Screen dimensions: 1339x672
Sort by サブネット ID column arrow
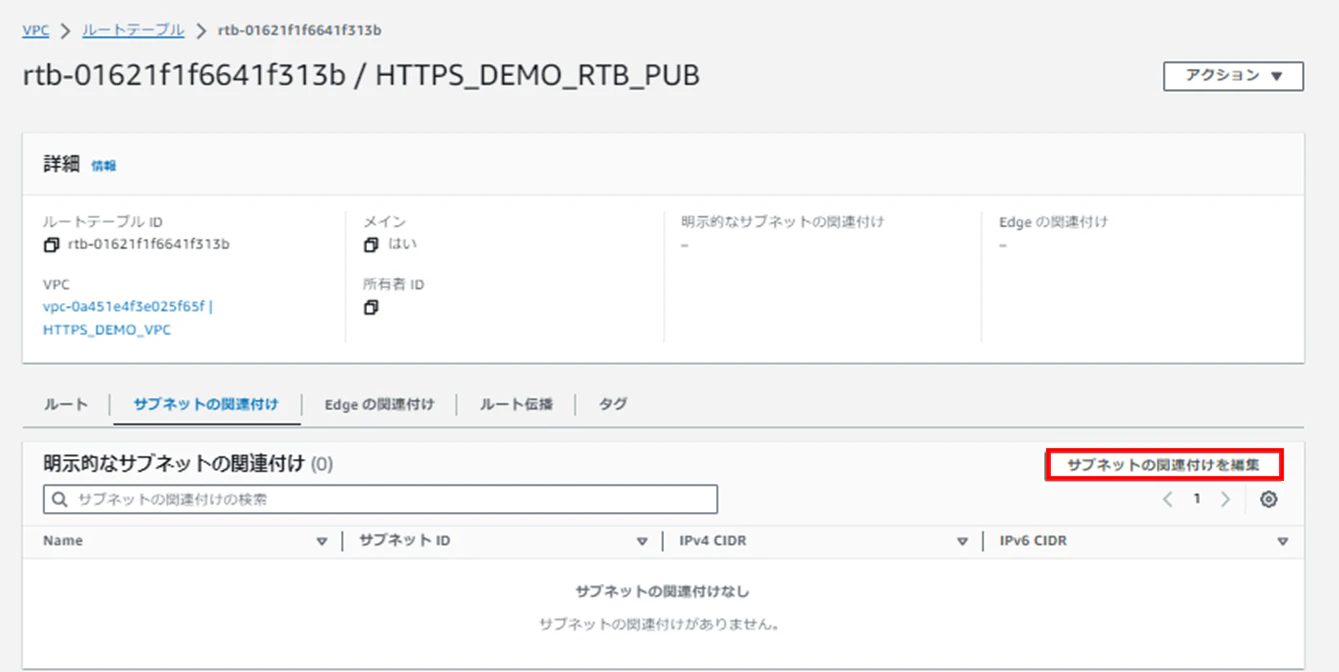click(x=642, y=542)
